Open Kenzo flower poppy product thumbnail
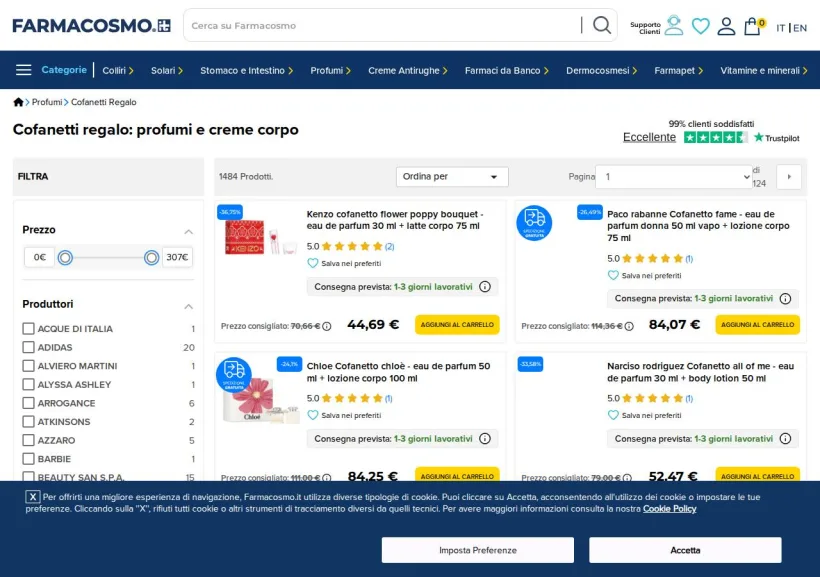820x577 pixels. click(260, 238)
